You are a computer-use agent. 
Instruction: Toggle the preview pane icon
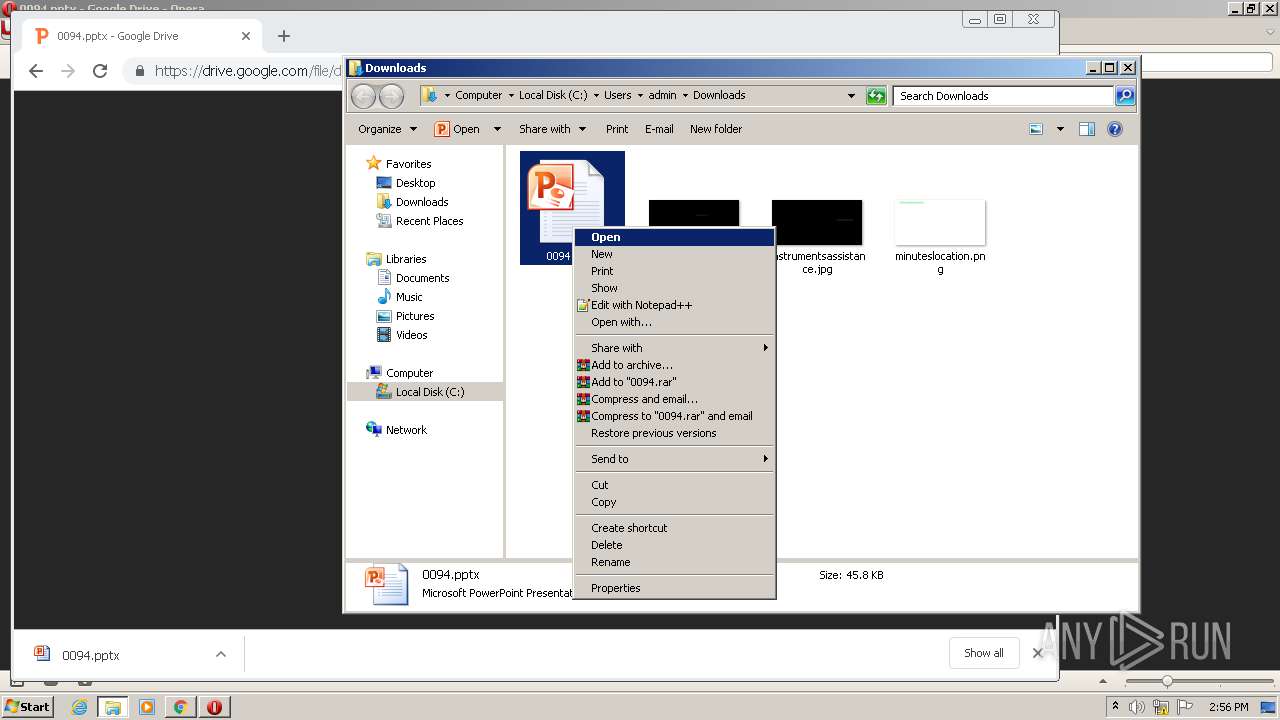click(x=1087, y=129)
